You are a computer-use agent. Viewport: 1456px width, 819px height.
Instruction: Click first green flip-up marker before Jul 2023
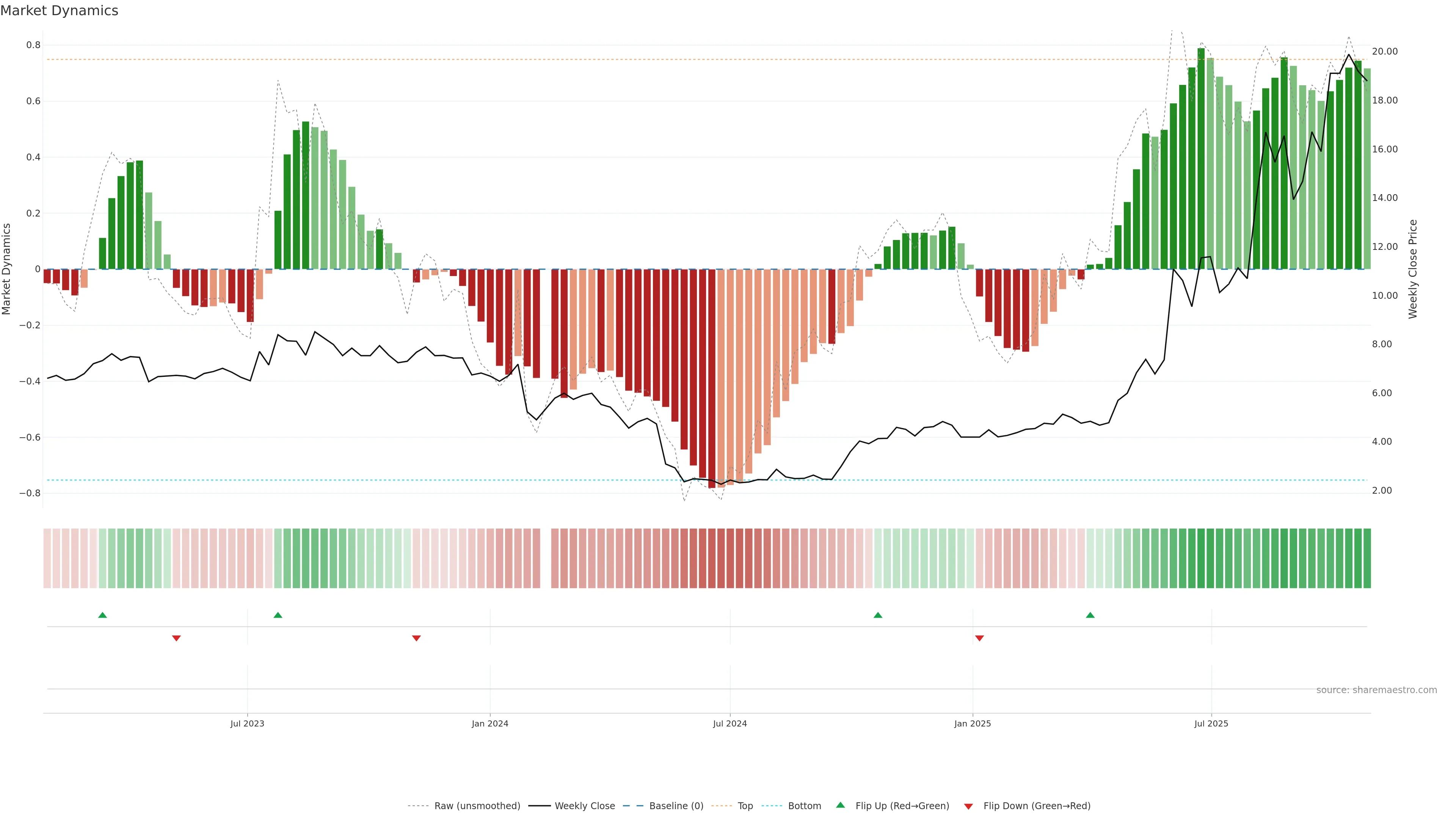pos(102,615)
